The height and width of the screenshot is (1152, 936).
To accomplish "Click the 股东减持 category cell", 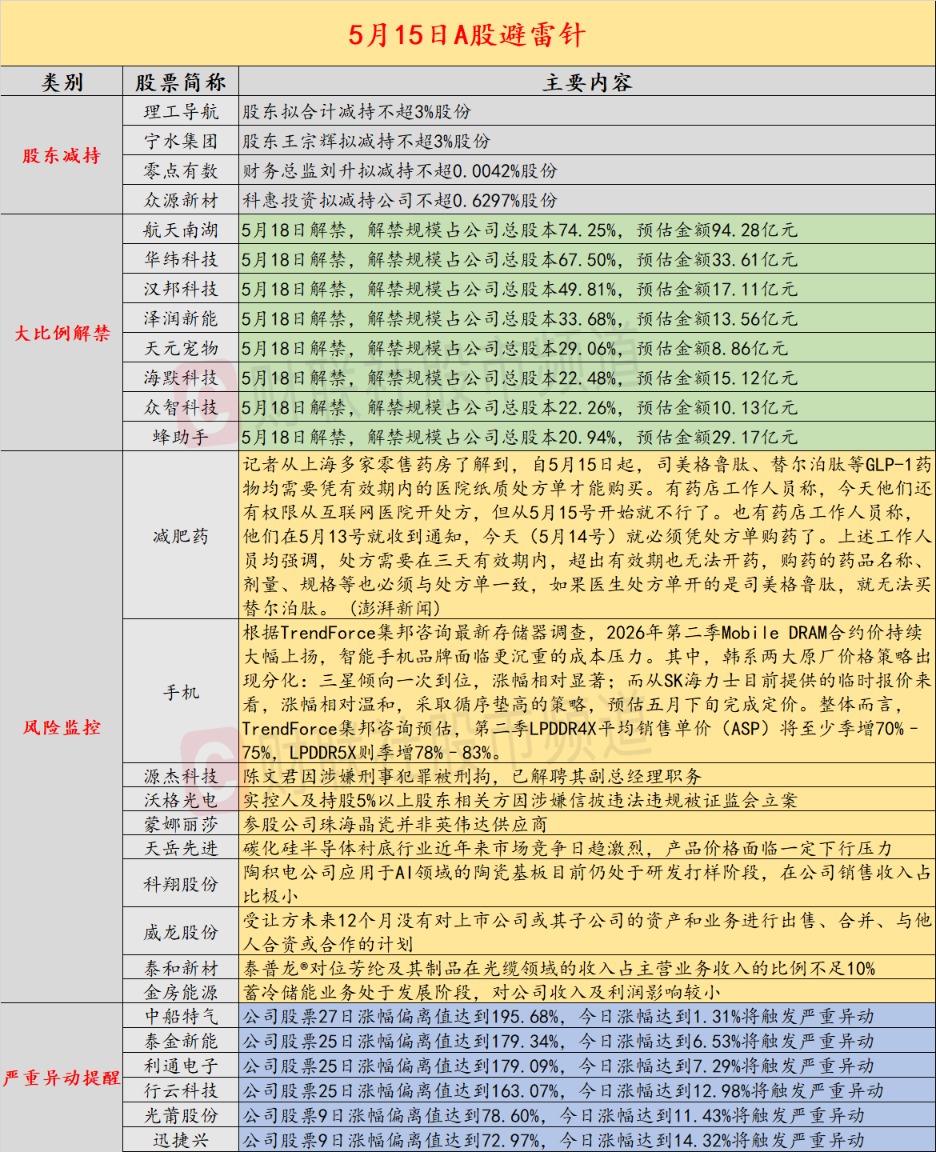I will pyautogui.click(x=62, y=156).
